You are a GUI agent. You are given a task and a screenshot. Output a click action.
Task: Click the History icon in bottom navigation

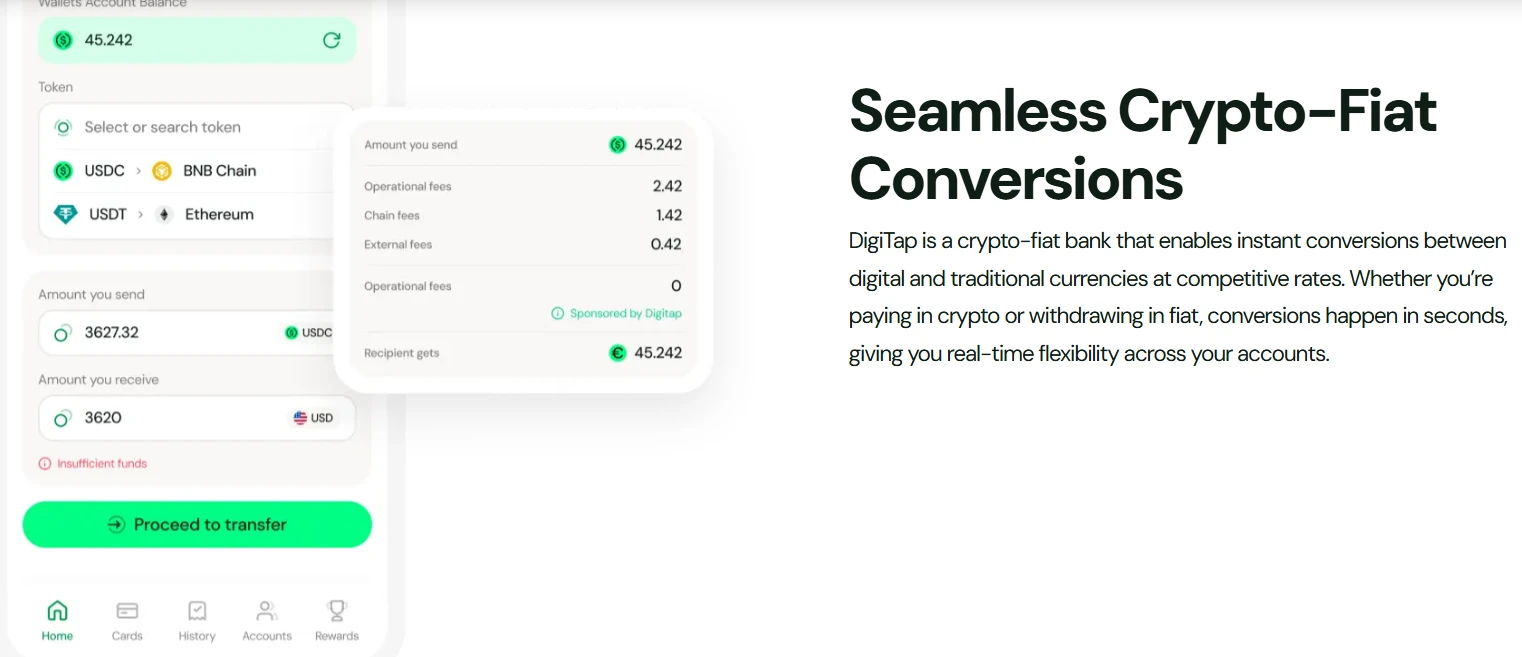pyautogui.click(x=197, y=610)
